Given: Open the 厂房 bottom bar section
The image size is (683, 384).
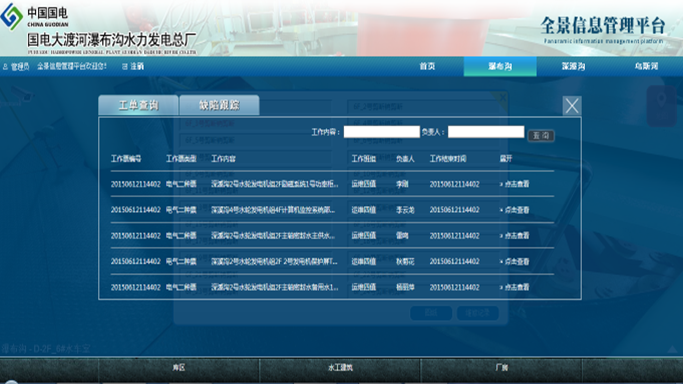Looking at the screenshot, I should click(x=502, y=367).
